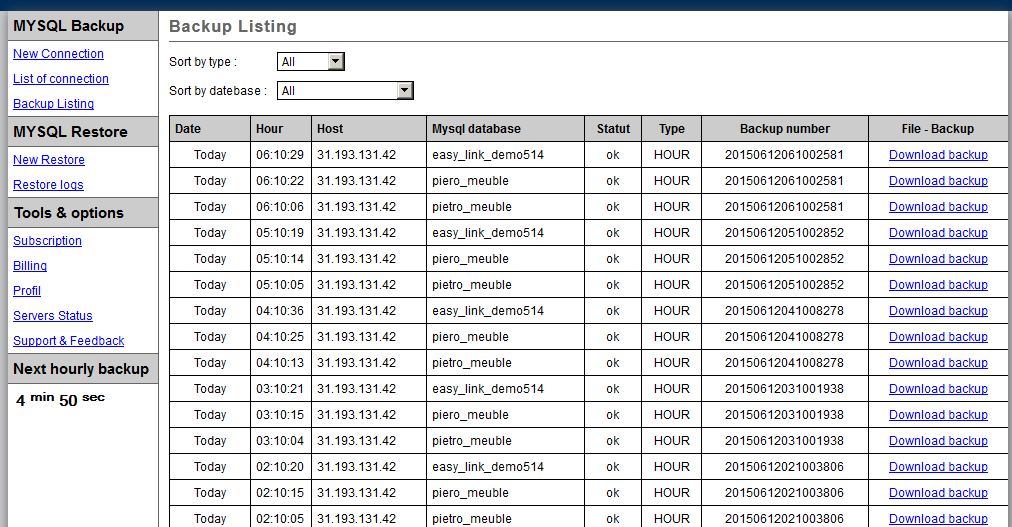Open the New Connection link

[58, 54]
